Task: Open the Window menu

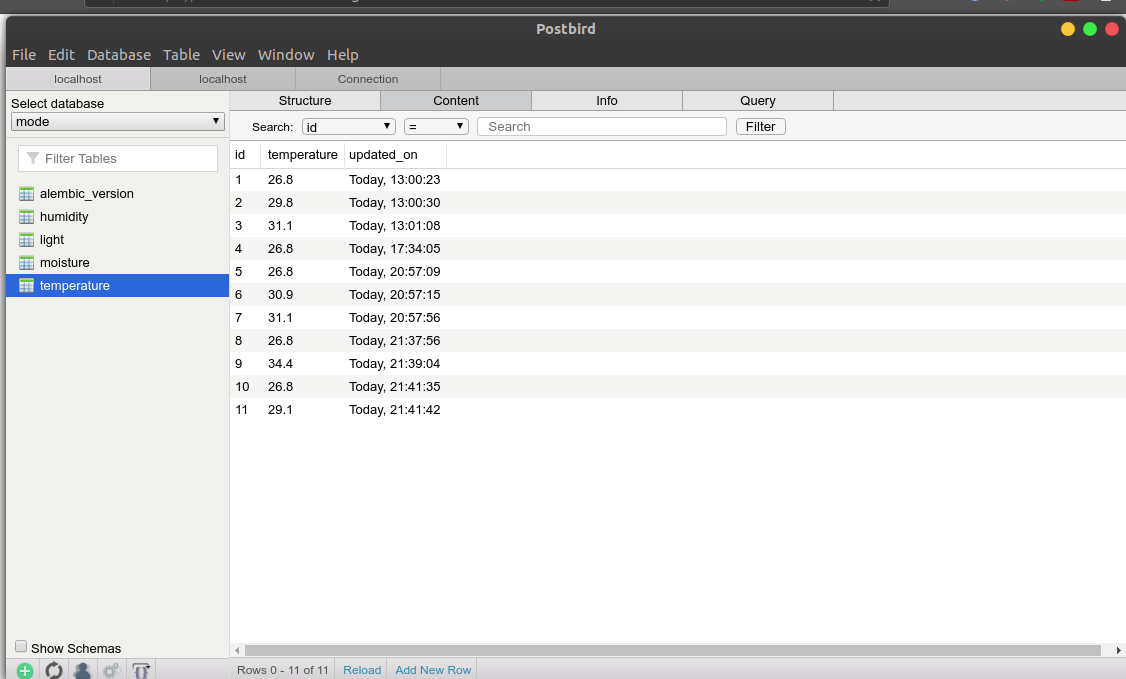Action: click(x=286, y=55)
